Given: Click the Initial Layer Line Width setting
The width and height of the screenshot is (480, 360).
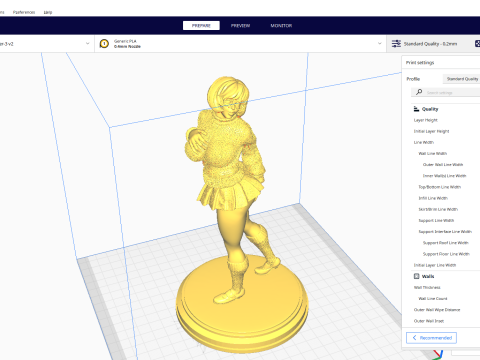Looking at the screenshot, I should pos(435,265).
